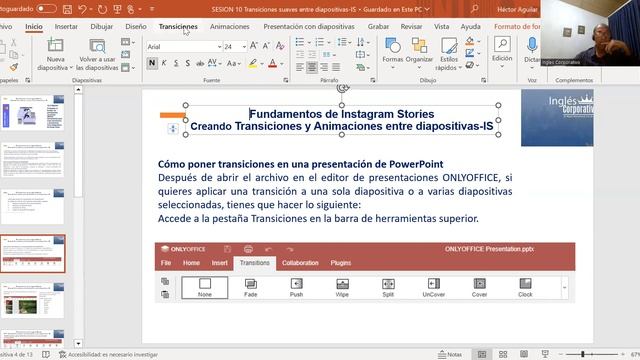The image size is (640, 360).
Task: Switch to the Insertar tab
Action: pos(66,27)
